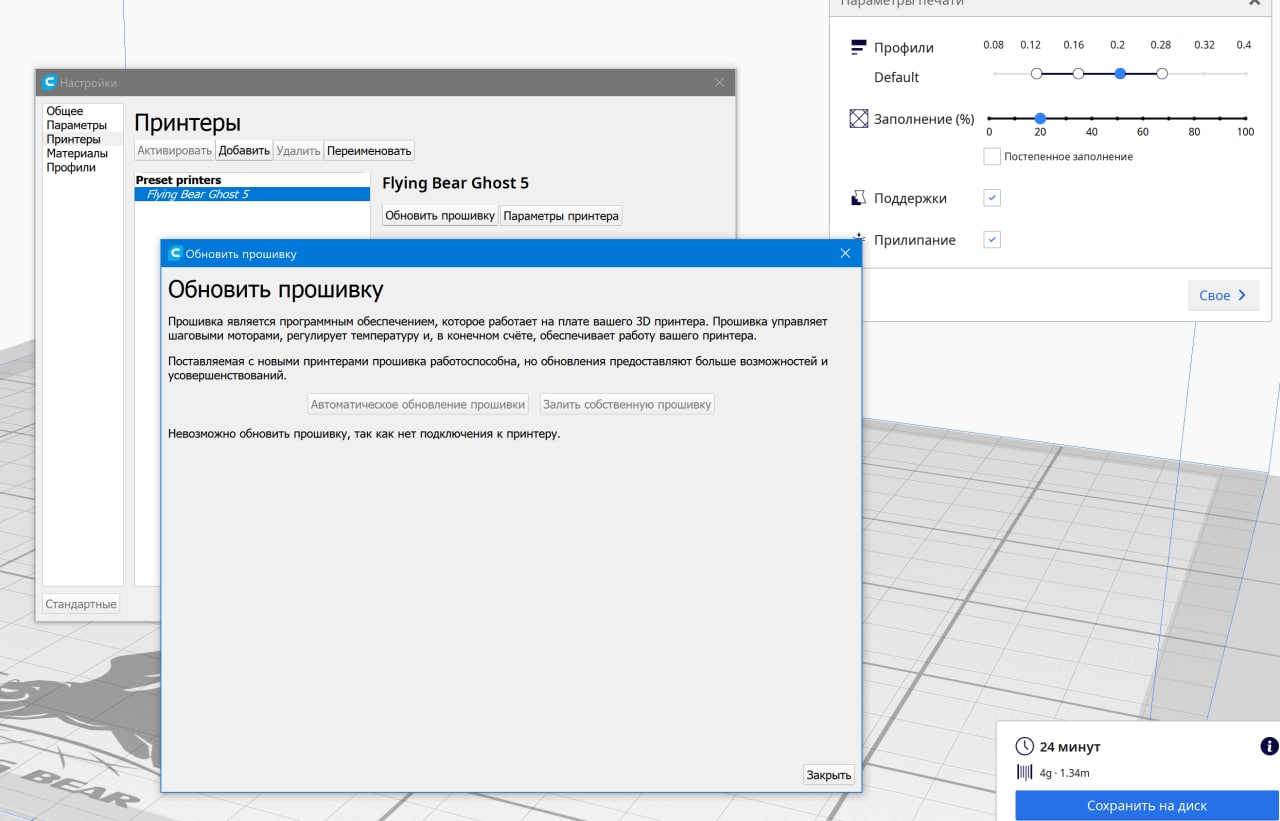1280x821 pixels.
Task: Click the Удалить button
Action: pyautogui.click(x=298, y=150)
